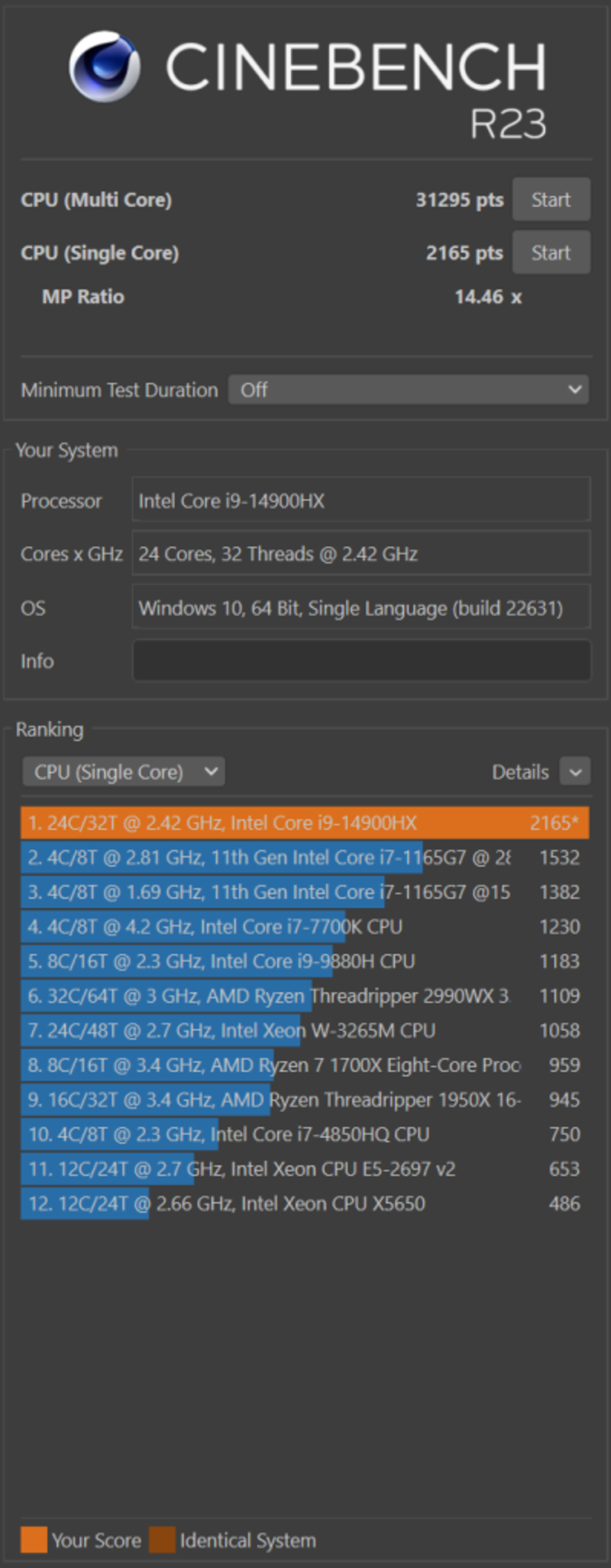Click the empty Info input field

click(x=361, y=661)
